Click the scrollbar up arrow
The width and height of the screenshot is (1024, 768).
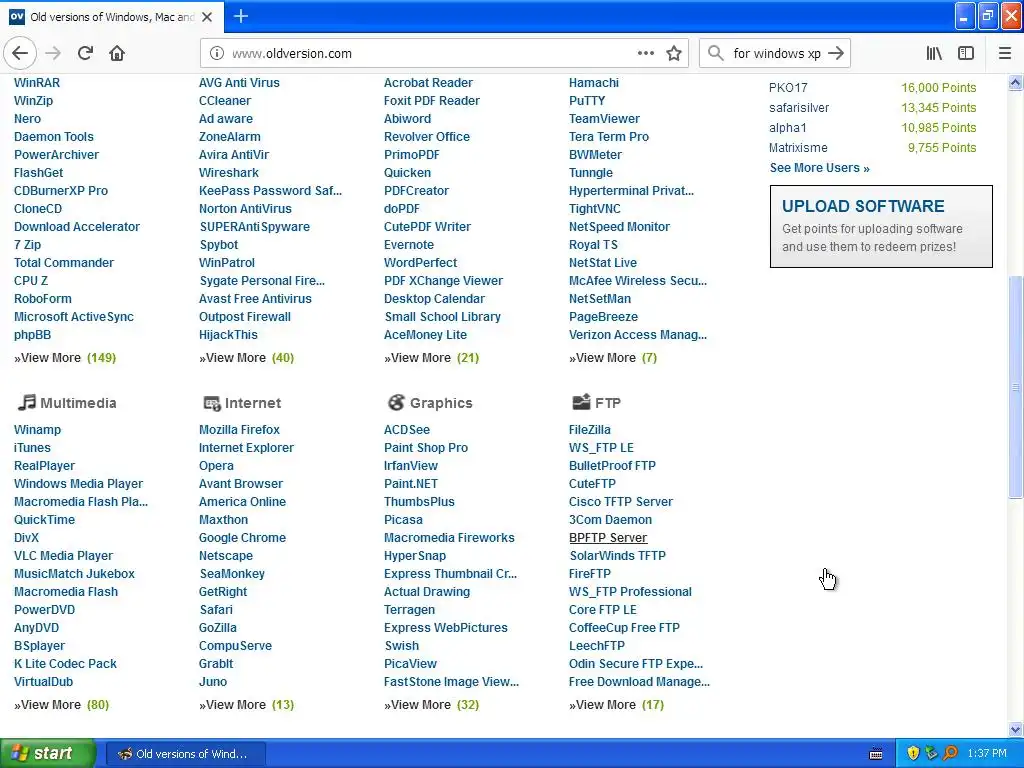(1015, 82)
